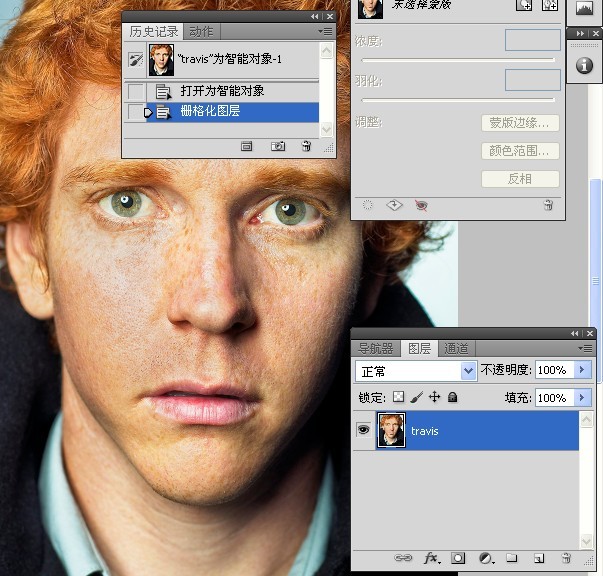Image resolution: width=603 pixels, height=576 pixels.
Task: Lock image pixels brush icon
Action: (416, 397)
